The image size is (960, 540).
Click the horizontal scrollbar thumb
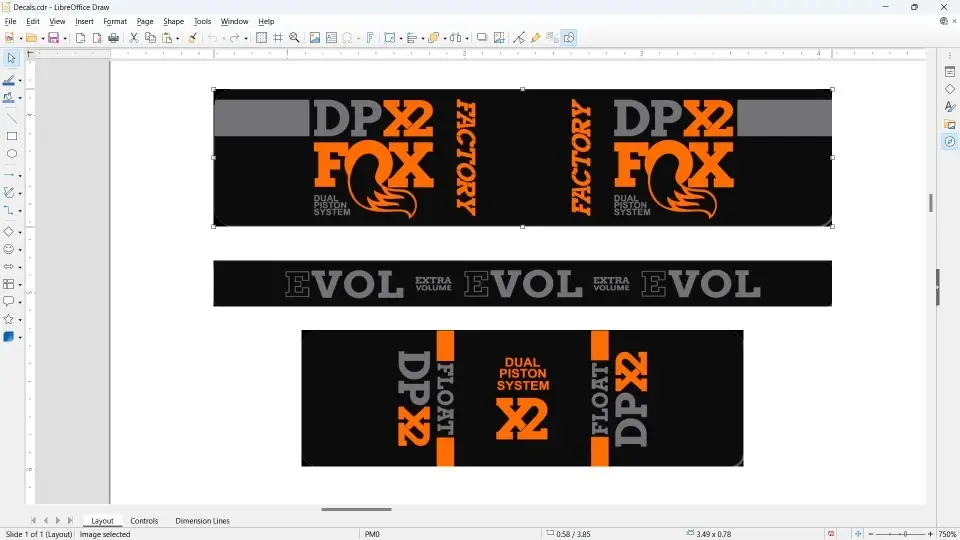tap(356, 509)
